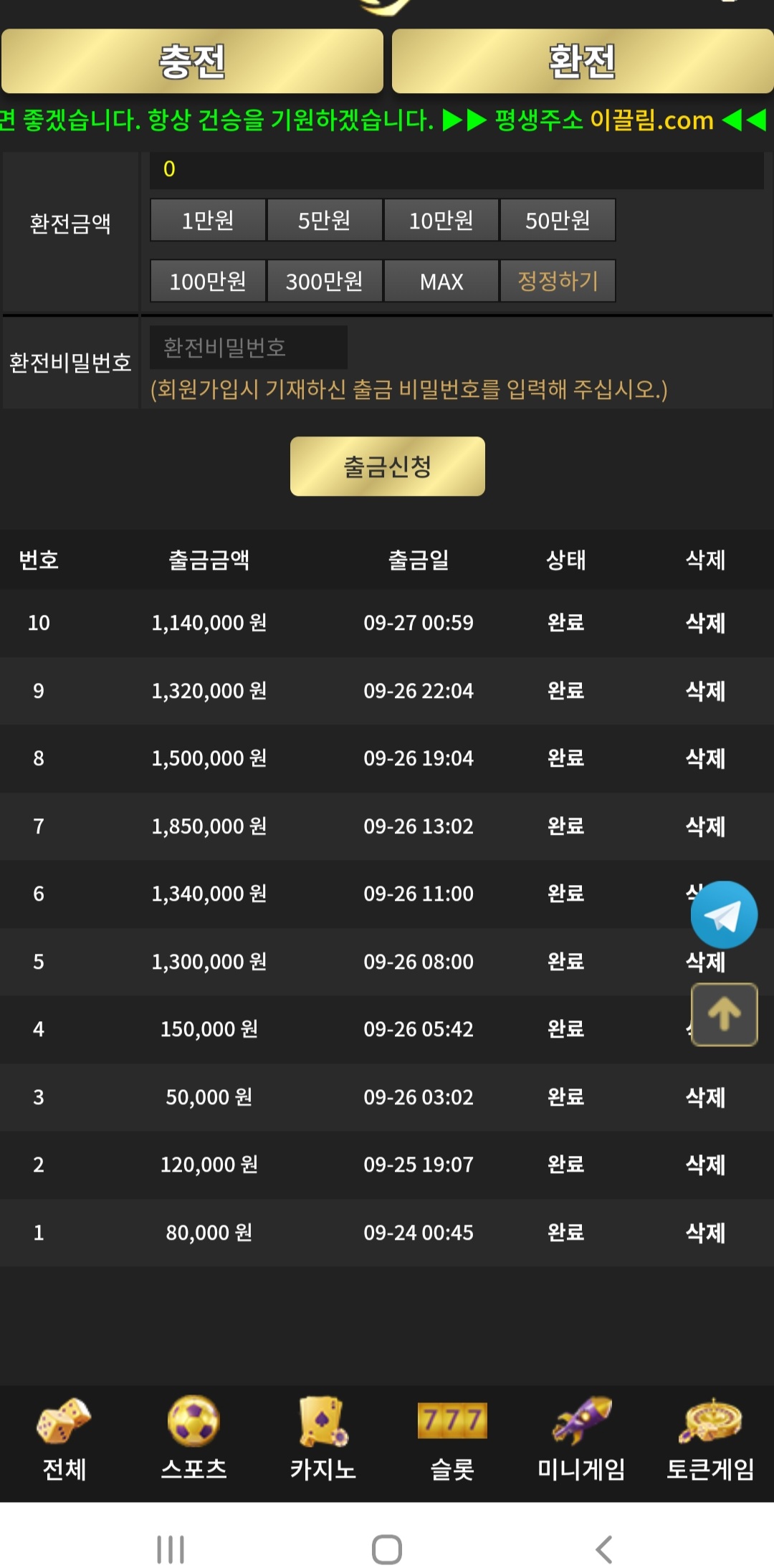Delete withdrawal record number 10

click(x=705, y=623)
